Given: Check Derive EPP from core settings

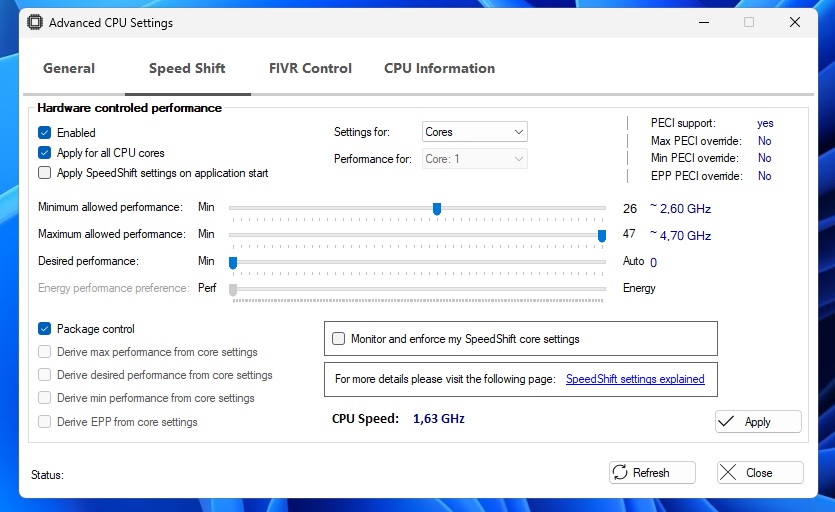Looking at the screenshot, I should (45, 421).
